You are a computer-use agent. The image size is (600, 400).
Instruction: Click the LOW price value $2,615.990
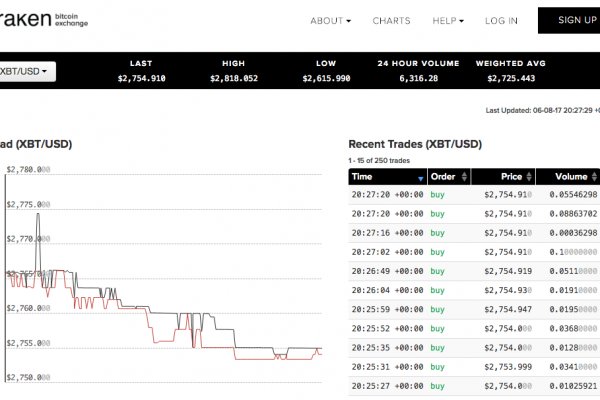click(326, 78)
